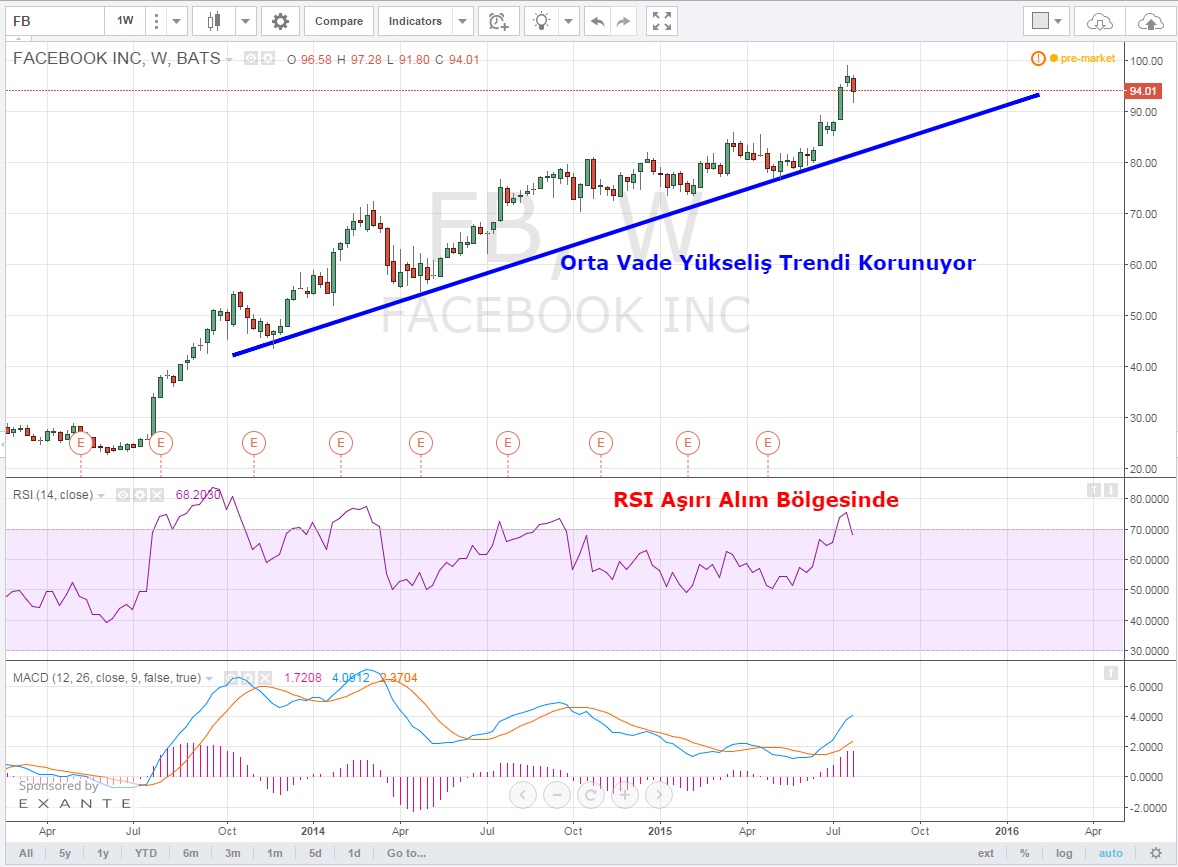Open the layout selector square dropdown
This screenshot has width=1178, height=867.
[x=1047, y=21]
